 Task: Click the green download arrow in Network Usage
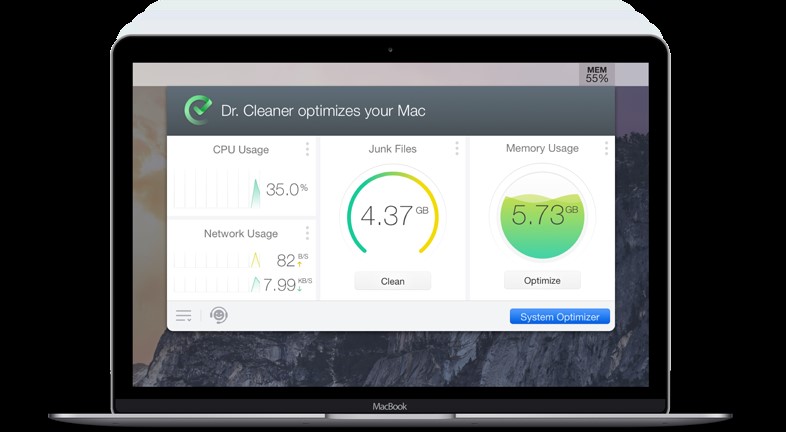click(300, 290)
